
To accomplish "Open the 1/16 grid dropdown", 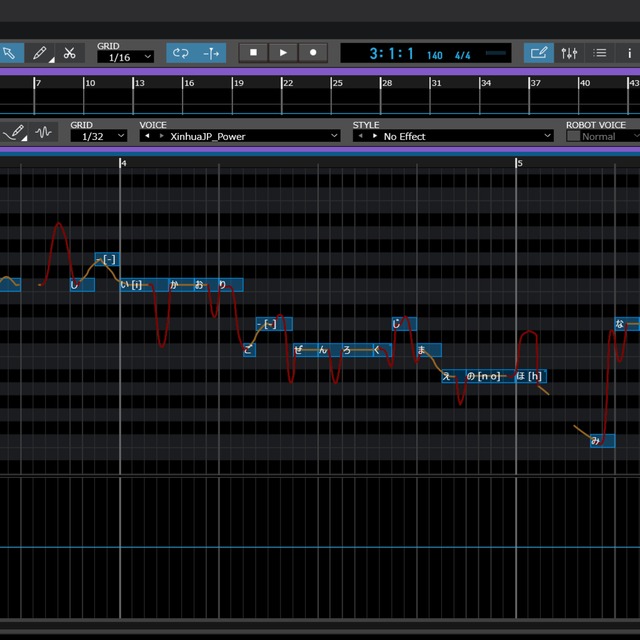I will (125, 57).
